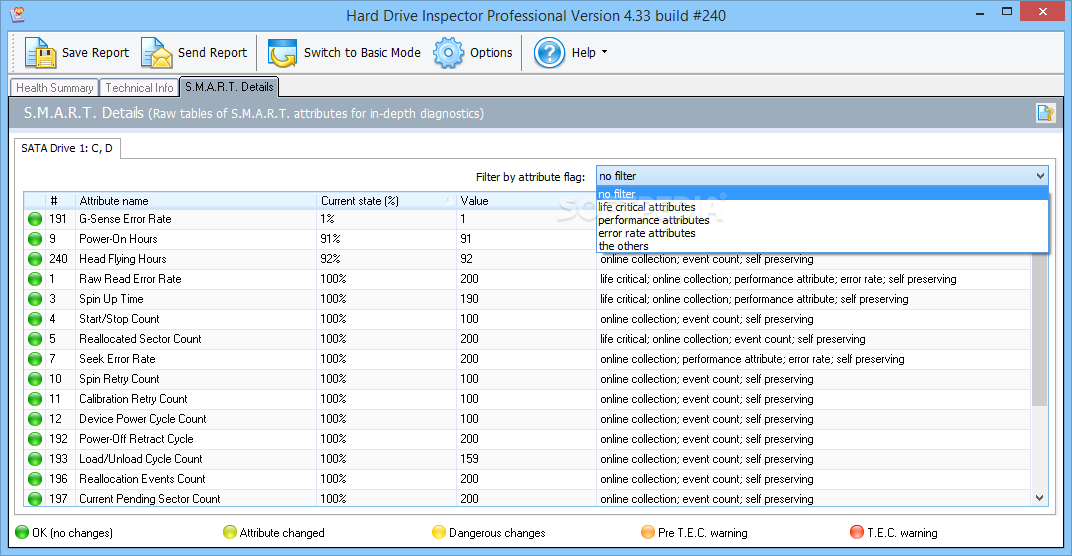The image size is (1072, 556).
Task: Select the 'Reallocated Sector Count' row name
Action: 140,339
